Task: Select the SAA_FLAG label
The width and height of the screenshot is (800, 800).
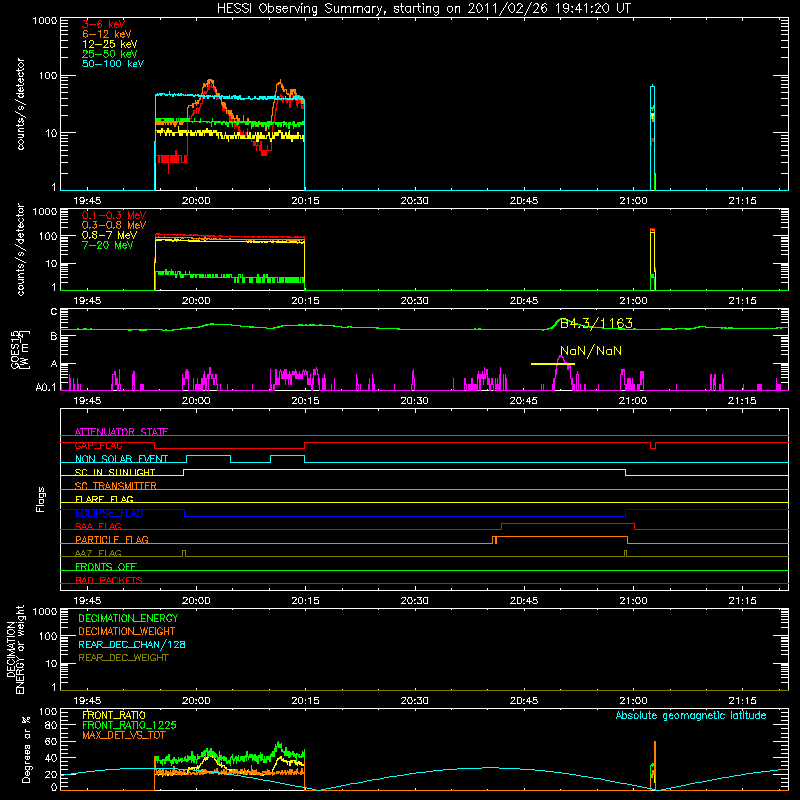Action: point(98,527)
